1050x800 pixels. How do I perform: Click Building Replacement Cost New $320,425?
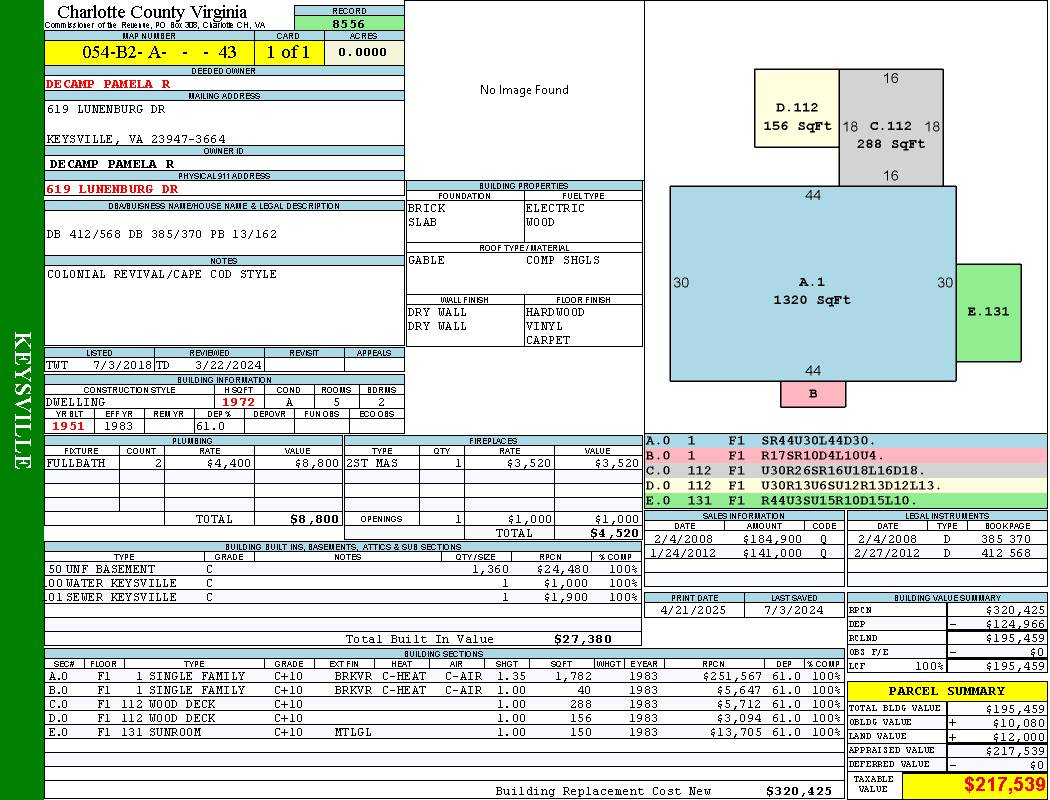point(800,791)
